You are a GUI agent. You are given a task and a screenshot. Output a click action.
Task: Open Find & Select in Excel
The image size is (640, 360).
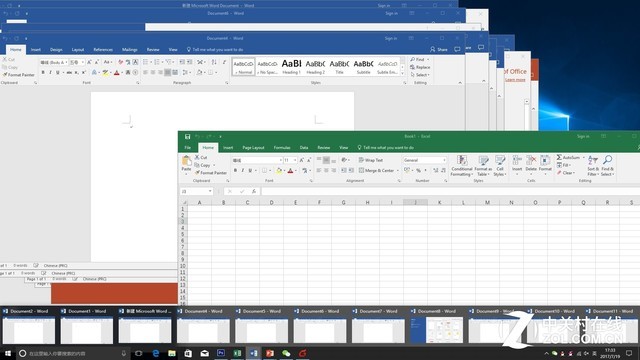tap(608, 166)
